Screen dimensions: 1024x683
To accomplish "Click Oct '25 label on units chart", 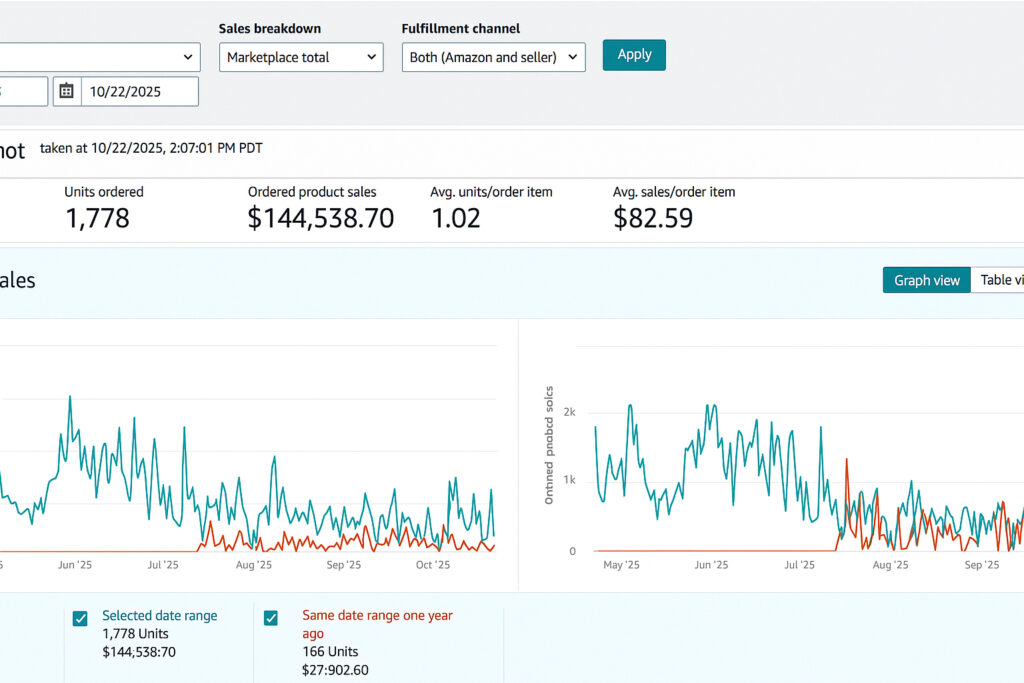I will click(x=433, y=565).
